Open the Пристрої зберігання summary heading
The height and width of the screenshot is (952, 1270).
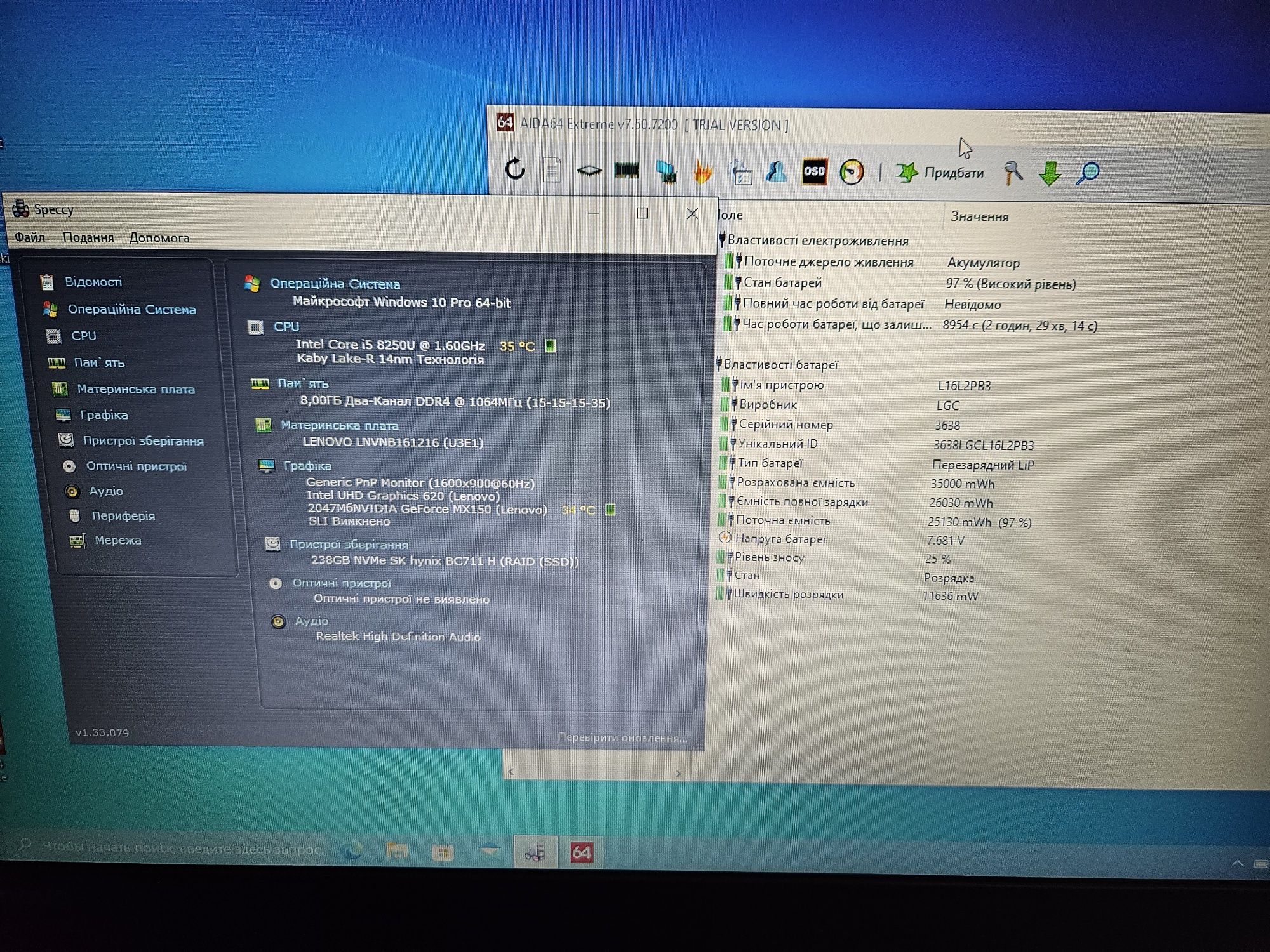tap(349, 545)
